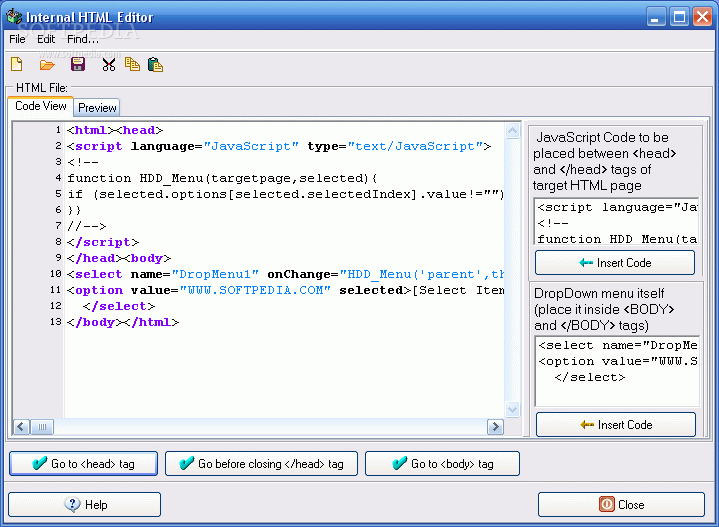Switch to the Code View tab
The width and height of the screenshot is (719, 527).
[41, 106]
